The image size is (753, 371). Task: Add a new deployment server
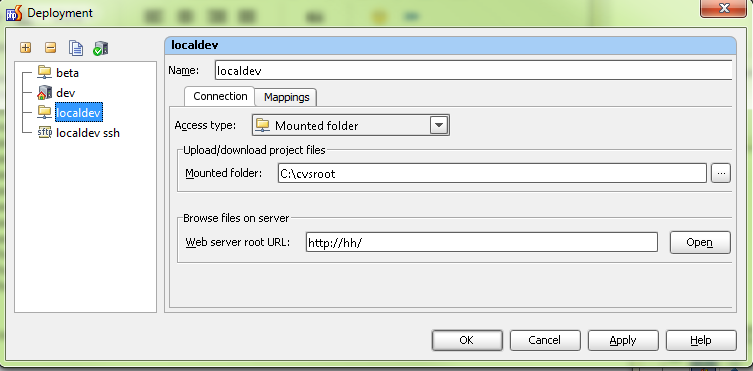pos(25,48)
